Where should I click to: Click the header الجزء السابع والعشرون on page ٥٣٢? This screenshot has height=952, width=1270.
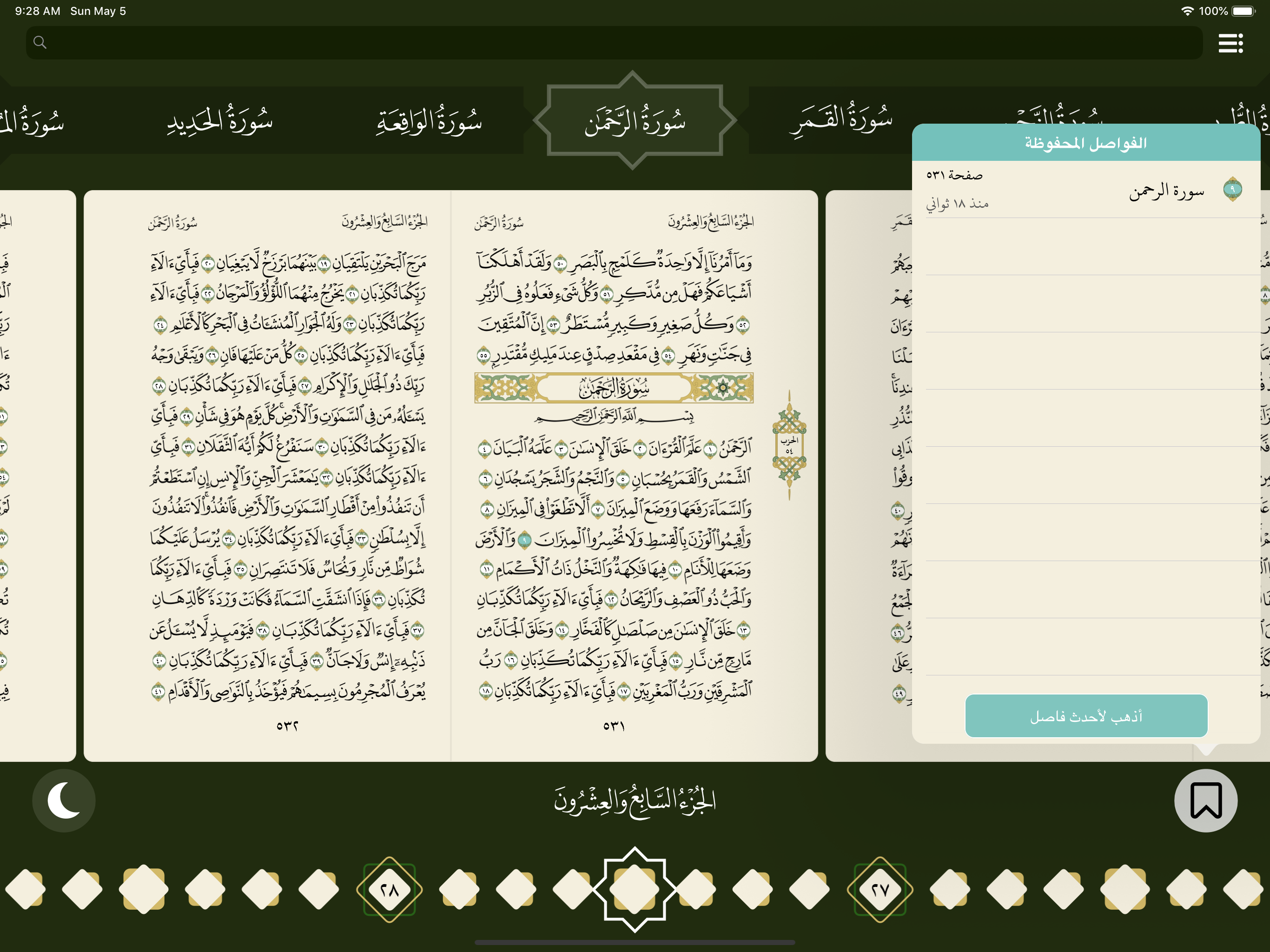pos(385,222)
